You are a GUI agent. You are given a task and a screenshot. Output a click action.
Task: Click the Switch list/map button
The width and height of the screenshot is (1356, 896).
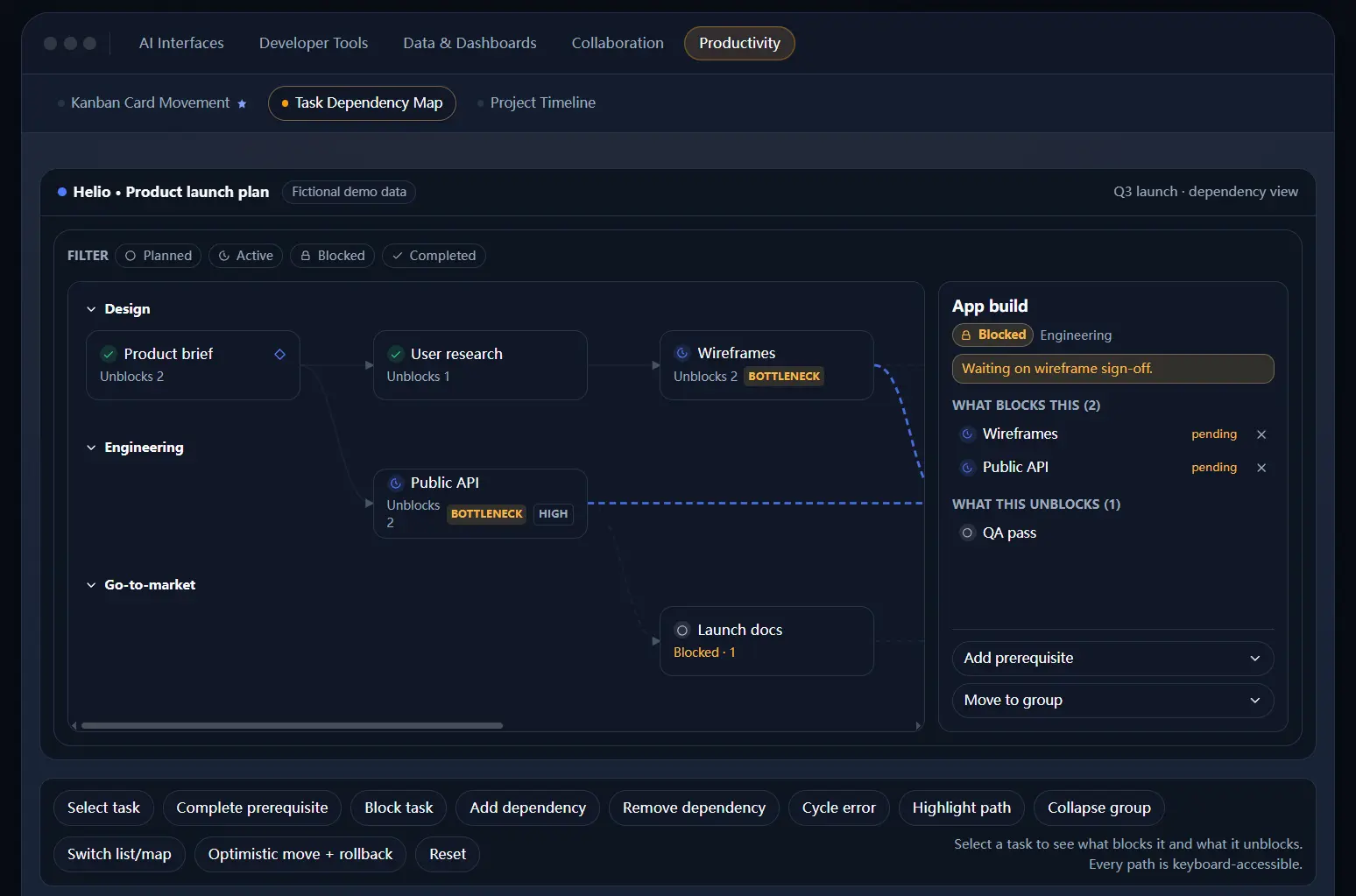tap(119, 854)
